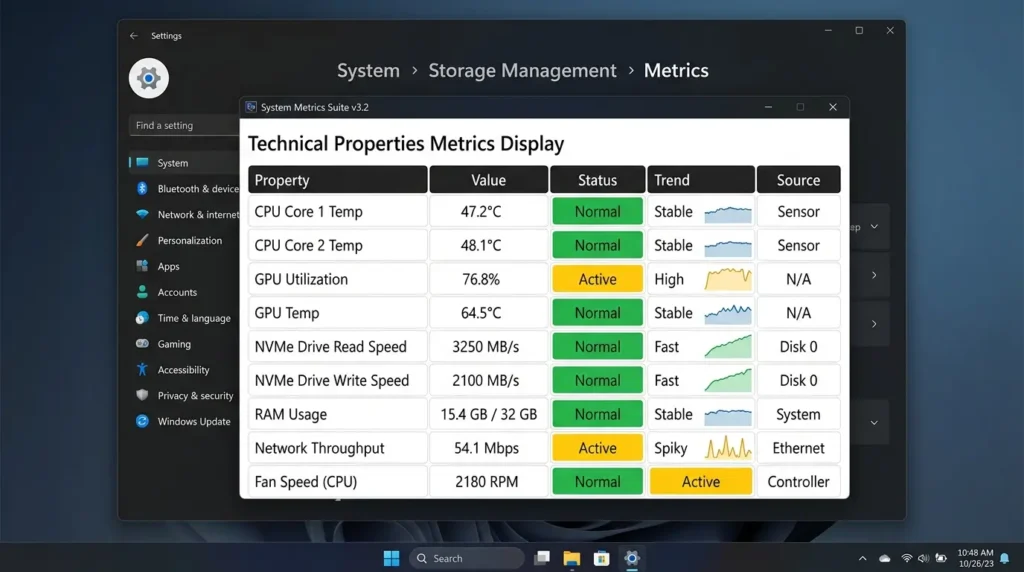
Task: Select the 3250 MB/s value cell
Action: click(488, 347)
